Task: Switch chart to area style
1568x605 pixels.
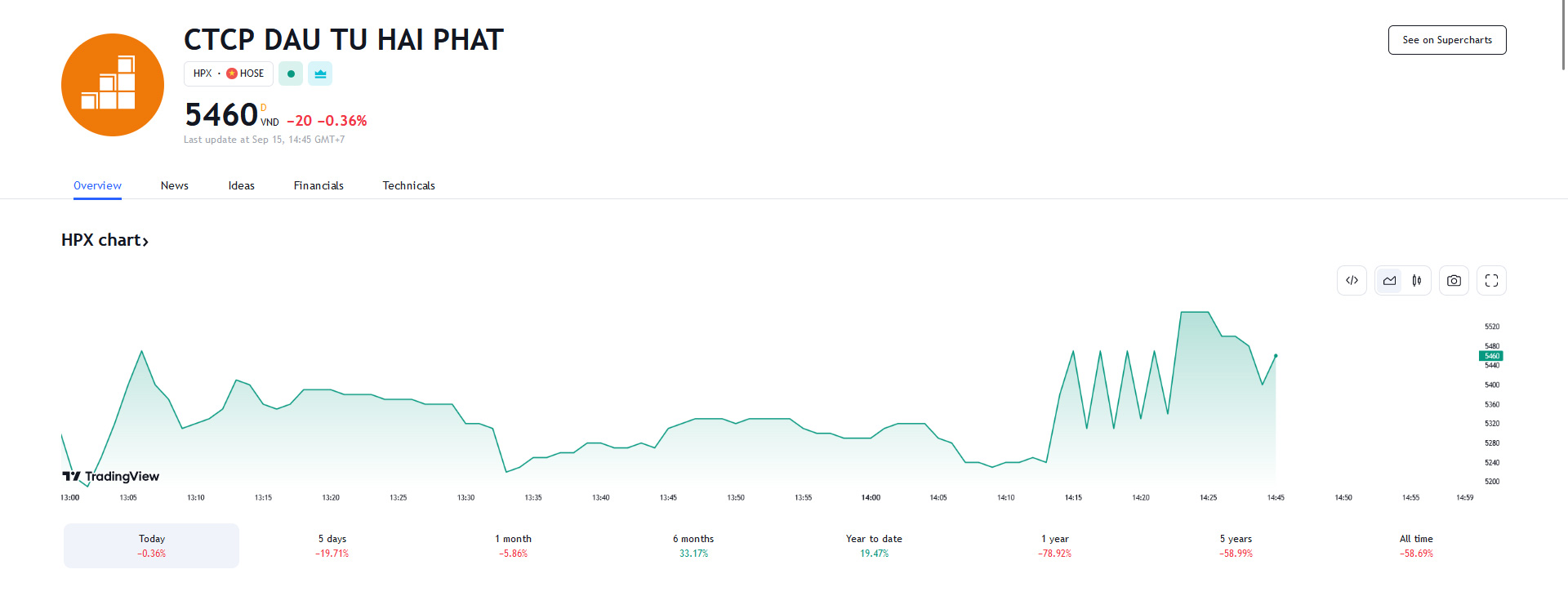Action: point(1389,281)
